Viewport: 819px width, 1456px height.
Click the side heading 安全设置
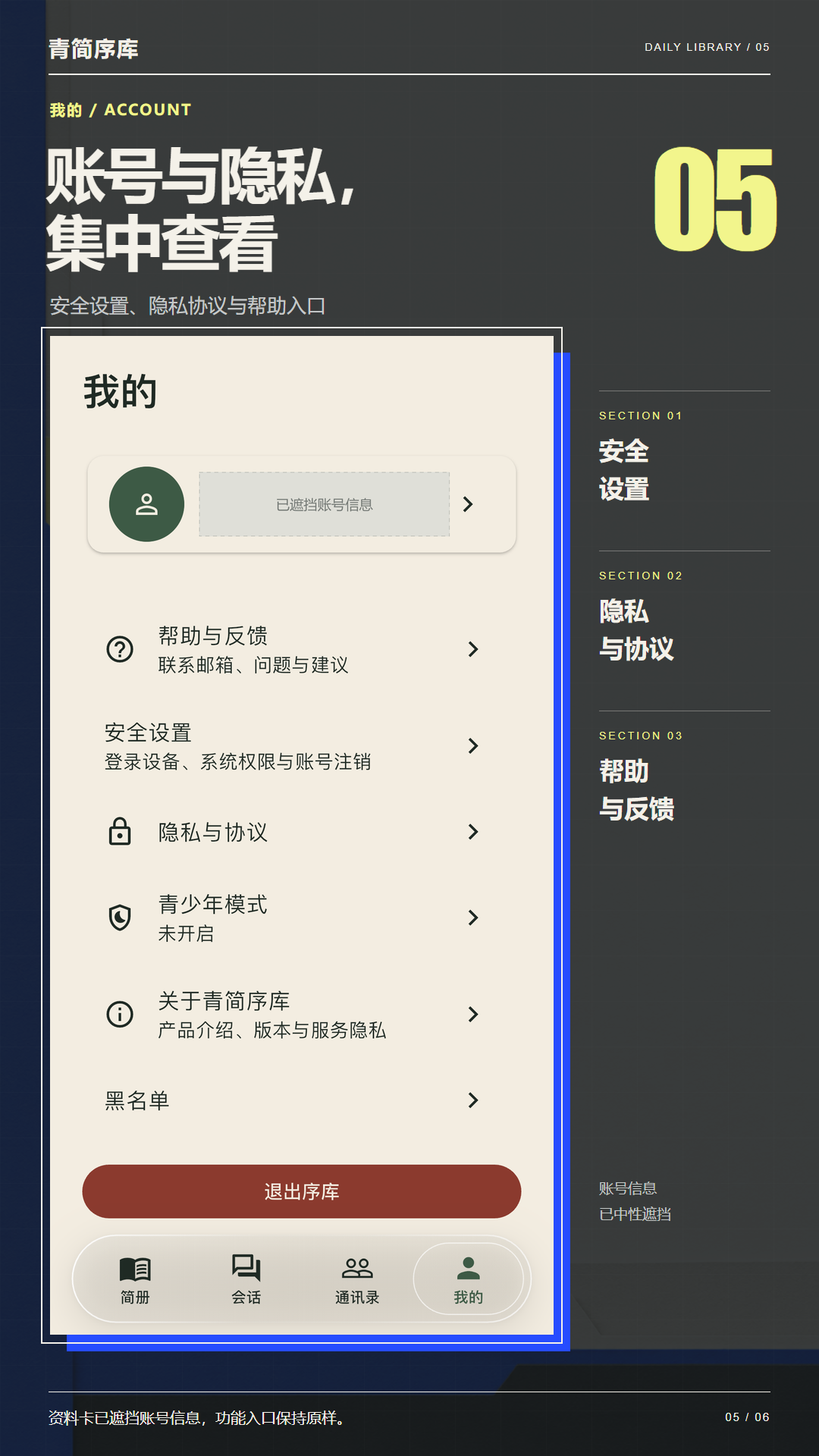click(x=624, y=470)
